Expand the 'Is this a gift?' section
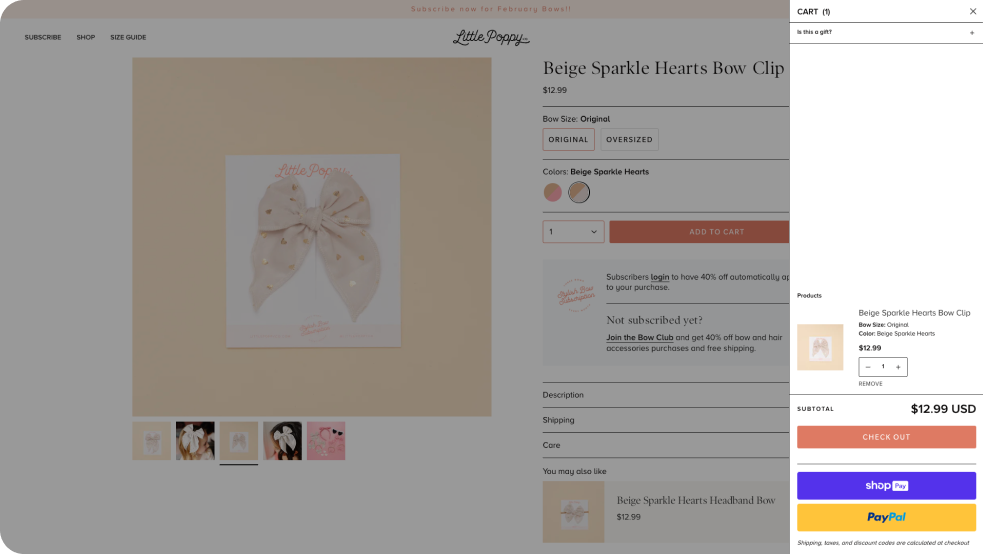 point(972,33)
